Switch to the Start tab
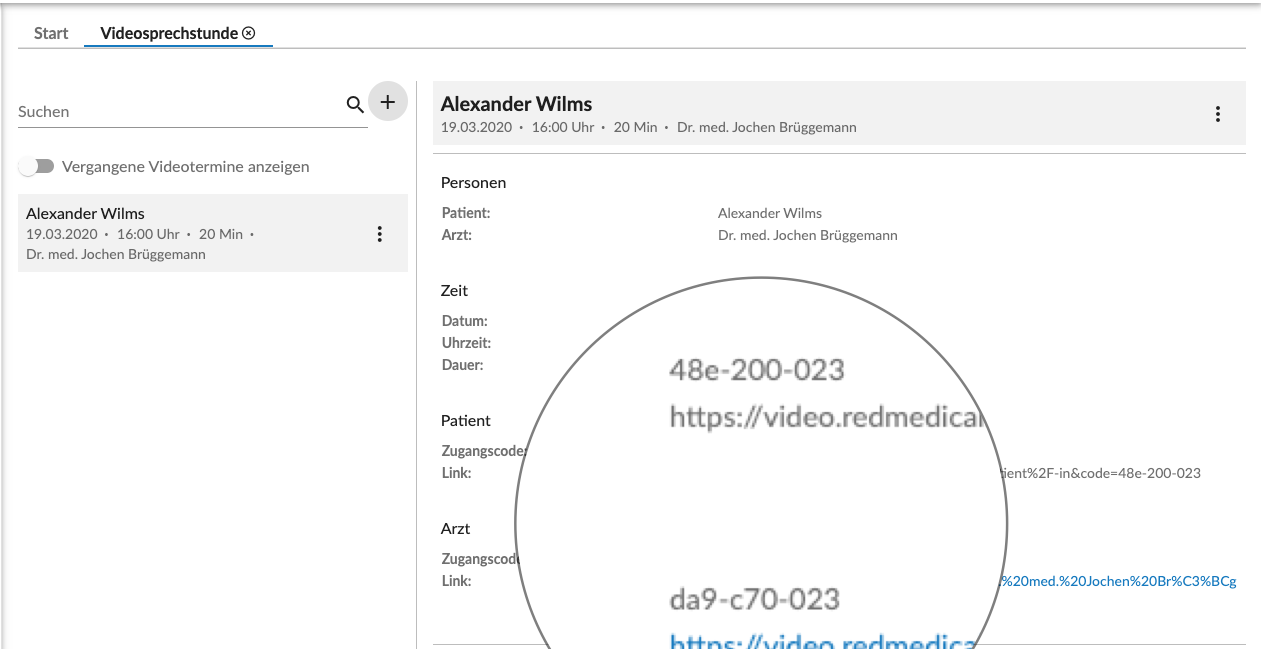The width and height of the screenshot is (1261, 649). click(51, 33)
